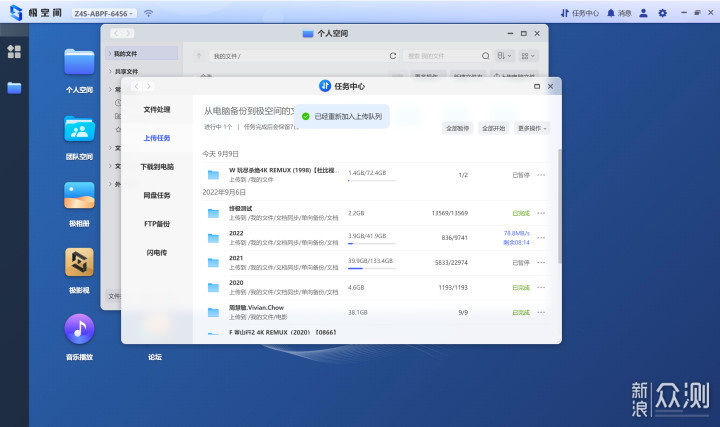720x427 pixels.
Task: Expand the 更多操作 dropdown
Action: pos(532,129)
